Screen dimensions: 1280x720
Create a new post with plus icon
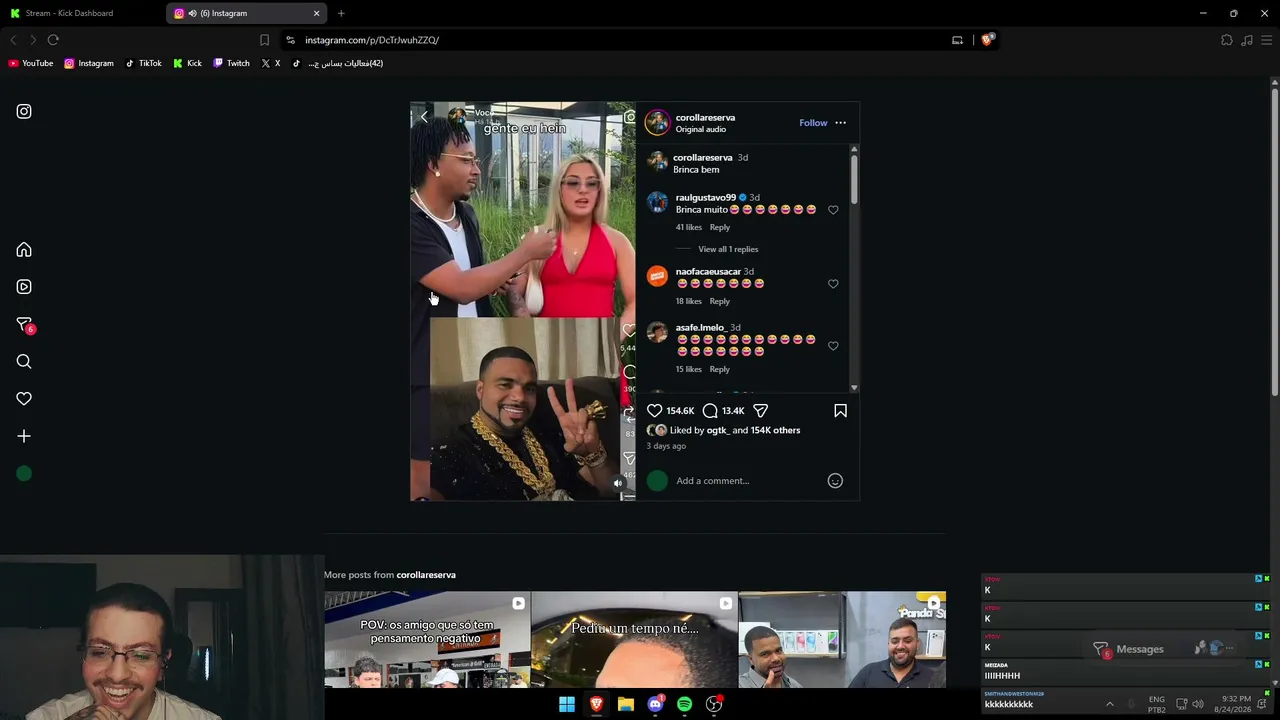(24, 436)
